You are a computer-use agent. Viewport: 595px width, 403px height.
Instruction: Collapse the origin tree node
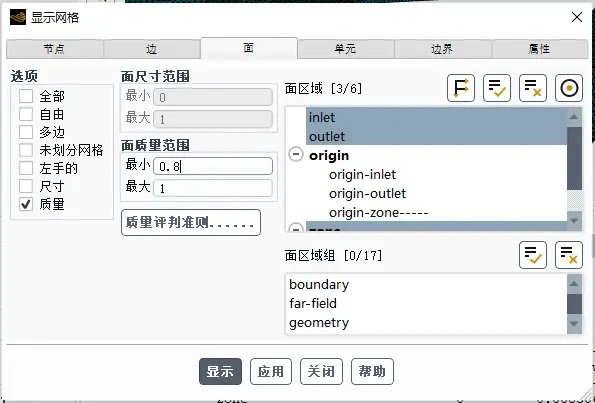(296, 155)
